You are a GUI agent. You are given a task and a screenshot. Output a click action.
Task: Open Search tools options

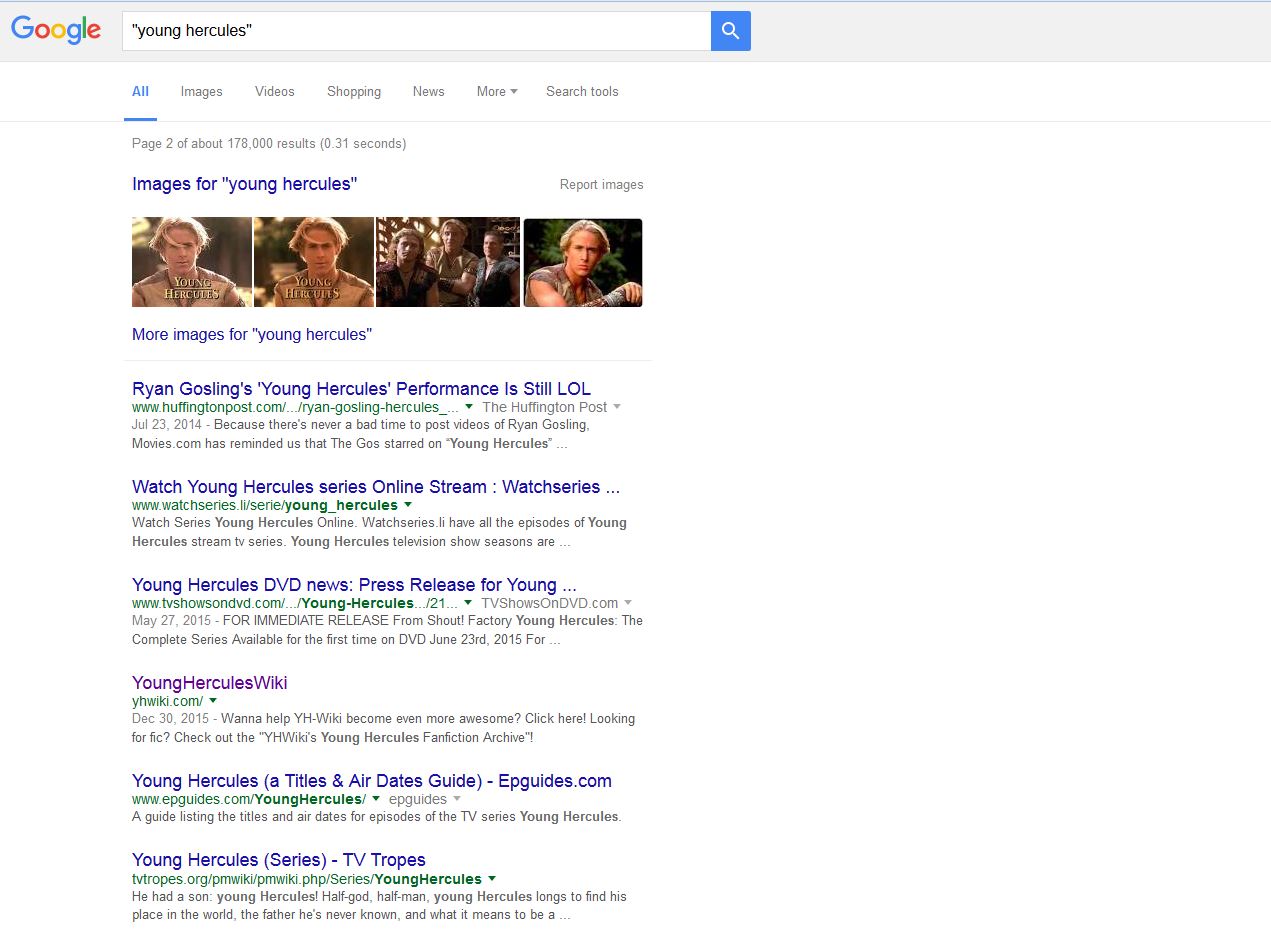(x=582, y=92)
